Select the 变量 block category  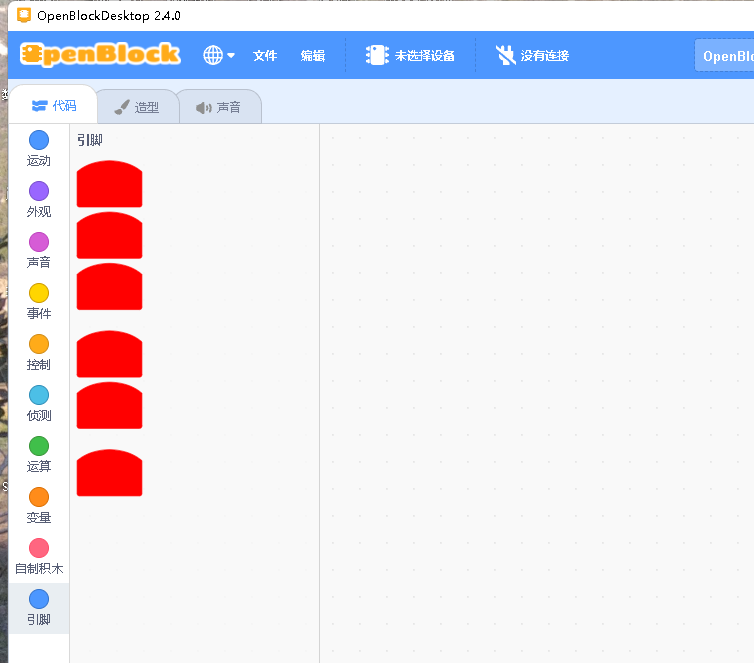tap(39, 505)
